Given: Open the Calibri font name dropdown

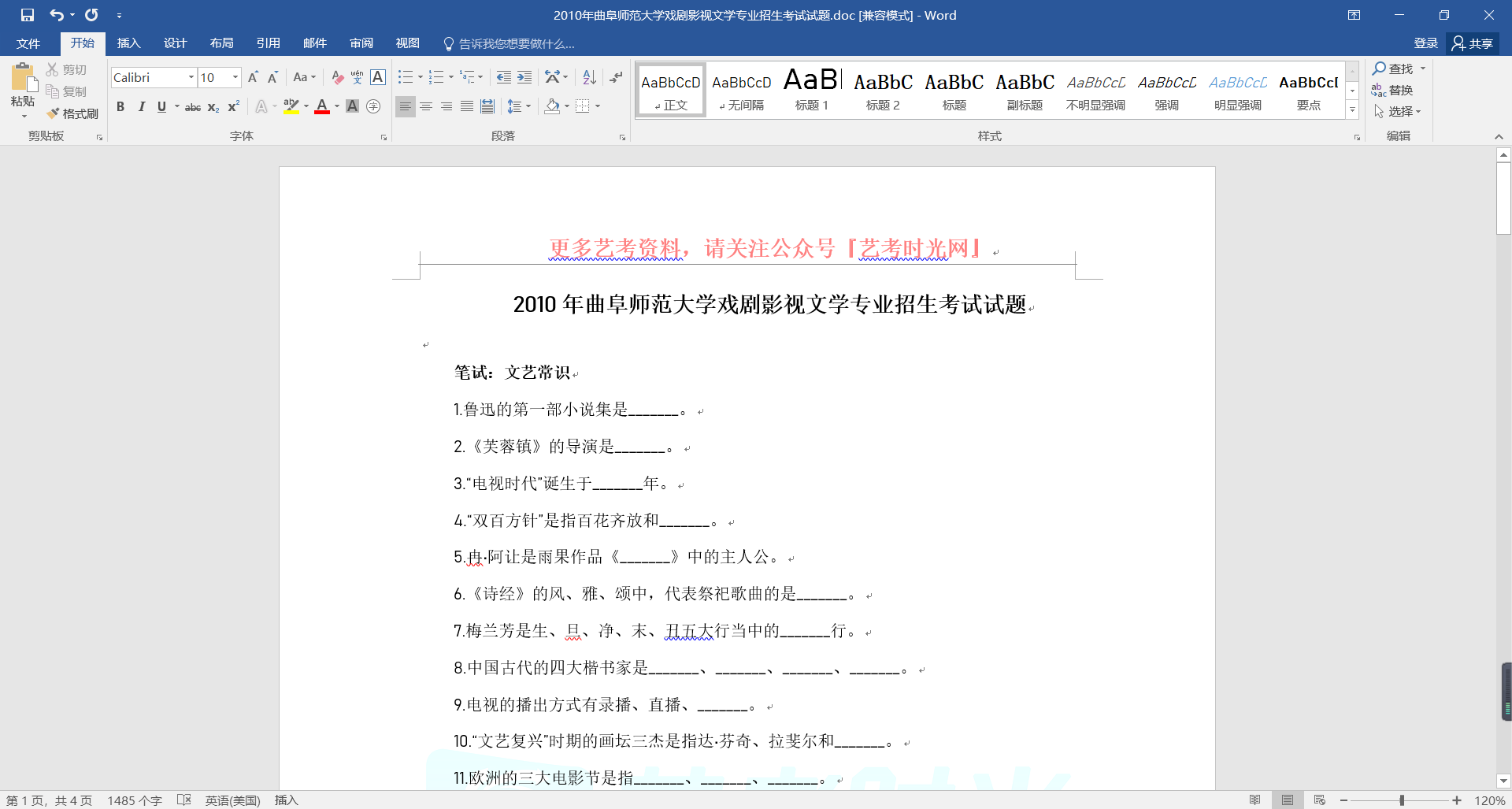Looking at the screenshot, I should tap(191, 77).
